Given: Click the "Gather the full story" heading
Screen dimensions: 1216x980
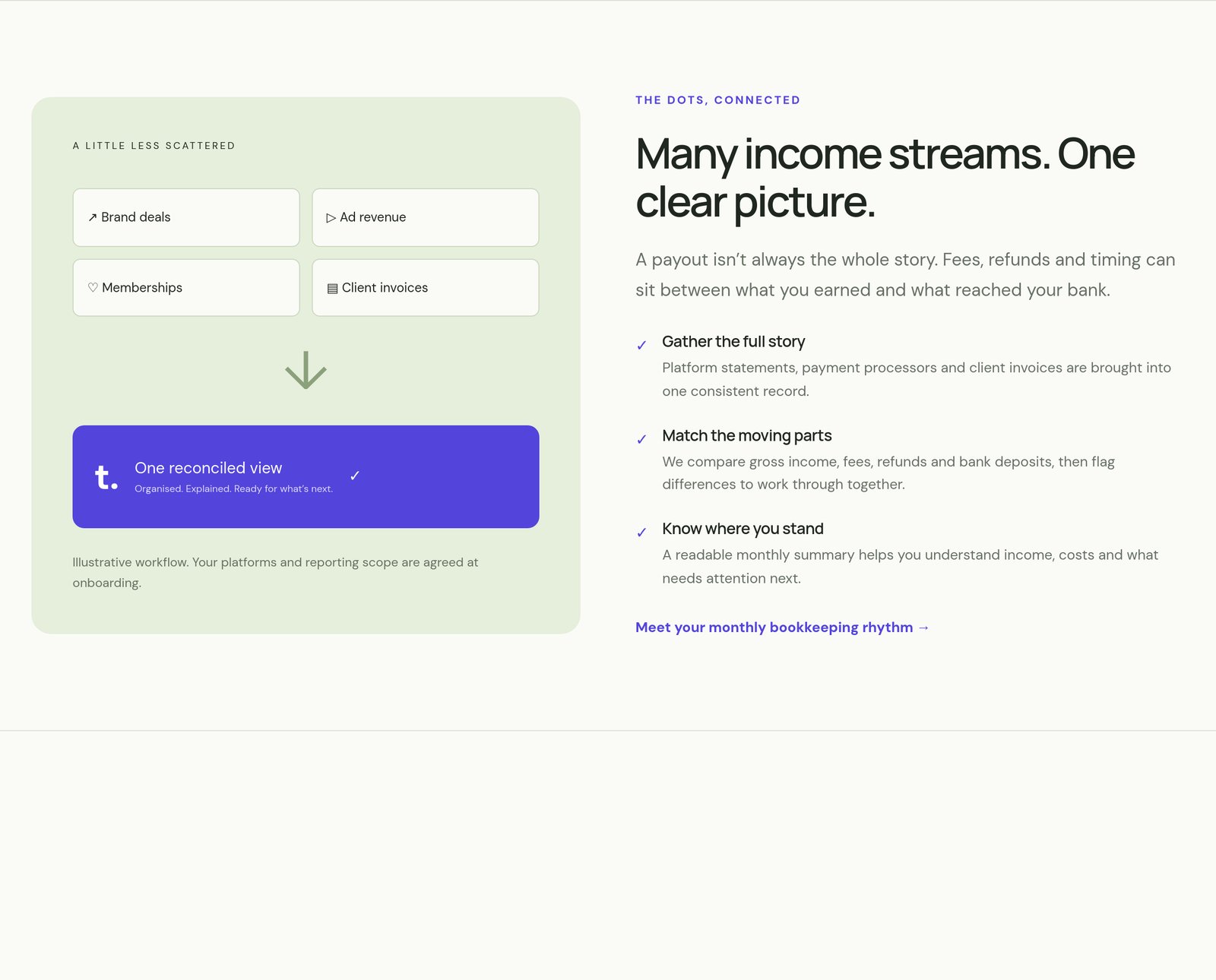Looking at the screenshot, I should click(733, 341).
